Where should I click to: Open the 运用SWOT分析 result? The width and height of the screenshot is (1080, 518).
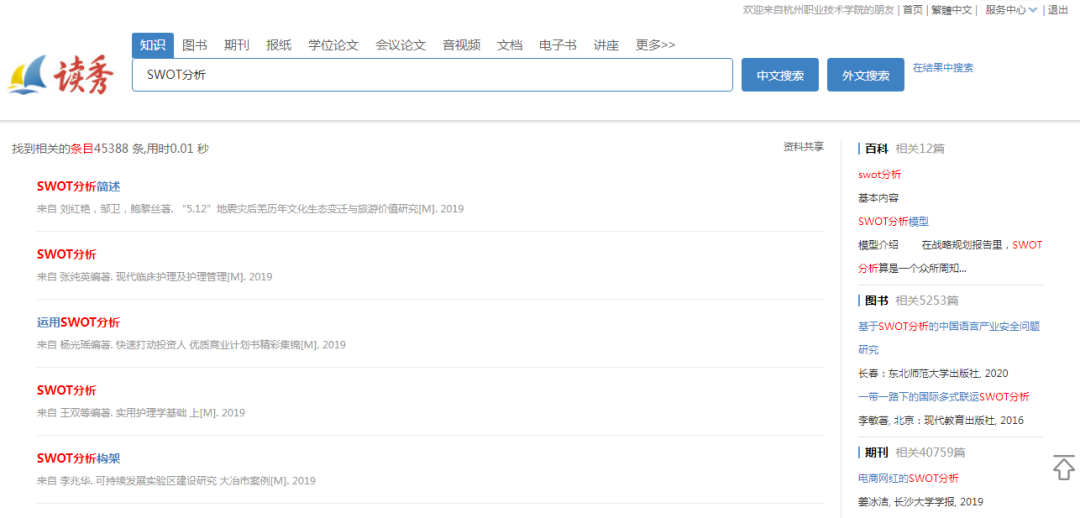coord(78,322)
